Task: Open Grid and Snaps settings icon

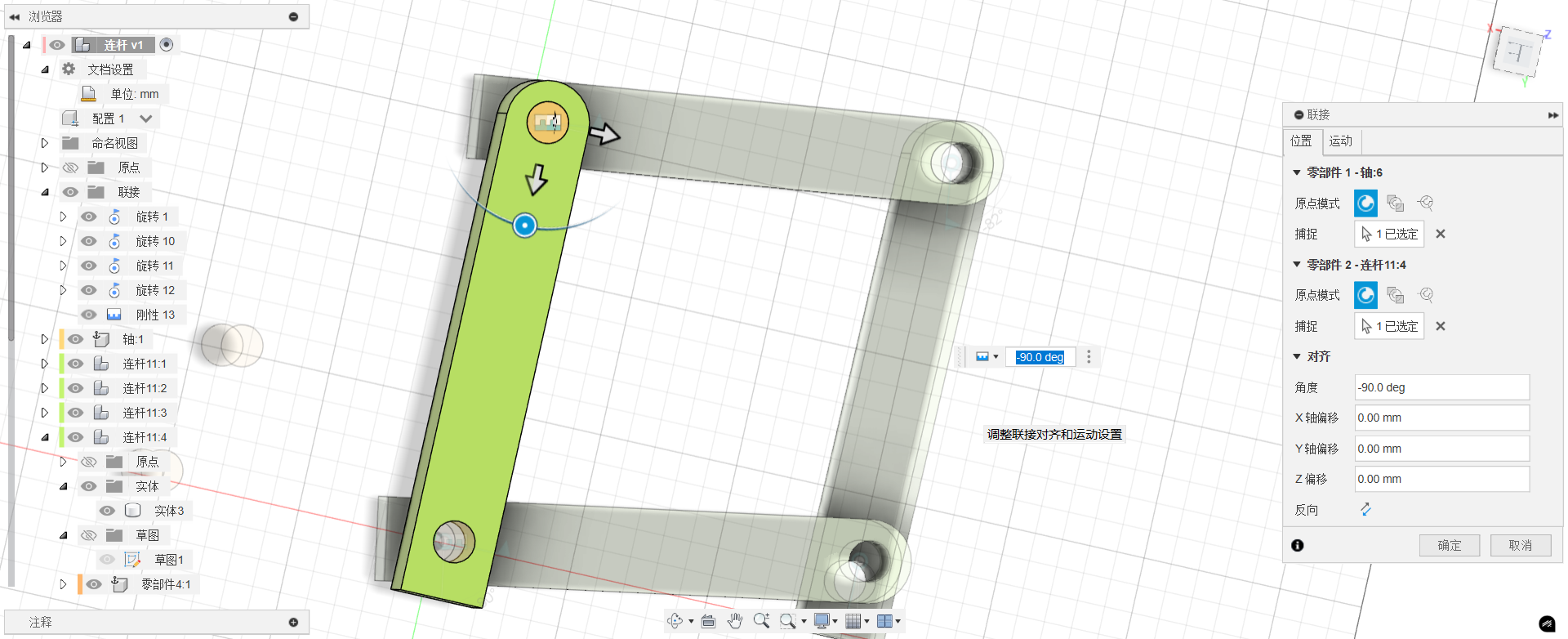Action: pos(853,621)
